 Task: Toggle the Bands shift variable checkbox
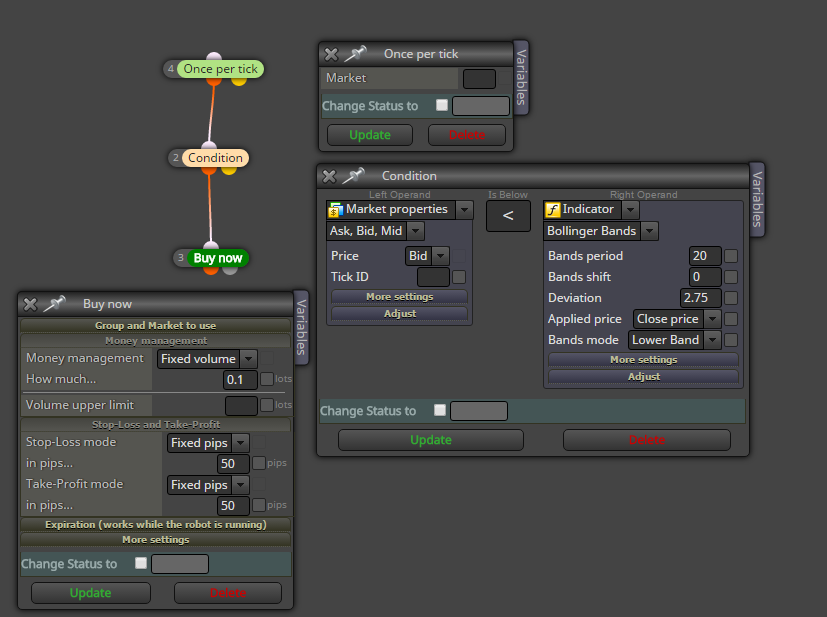(x=731, y=277)
